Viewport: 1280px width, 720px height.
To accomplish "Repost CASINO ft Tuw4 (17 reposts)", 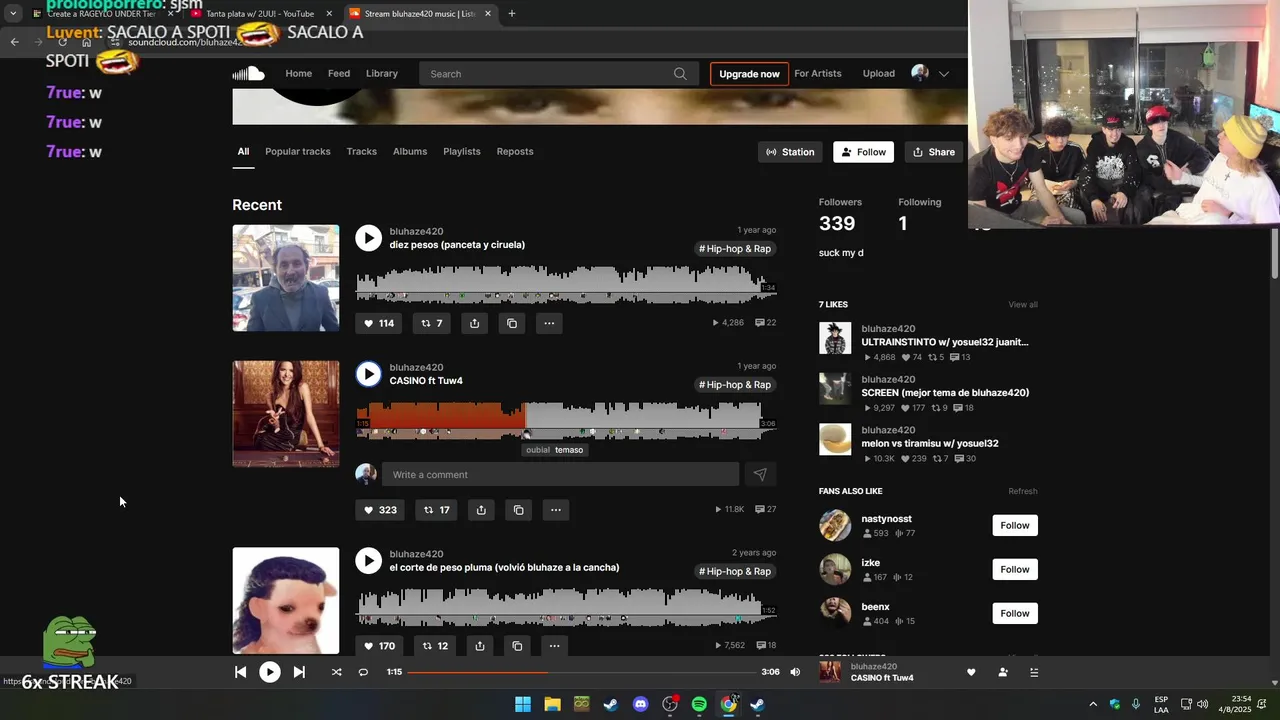I will click(x=436, y=510).
